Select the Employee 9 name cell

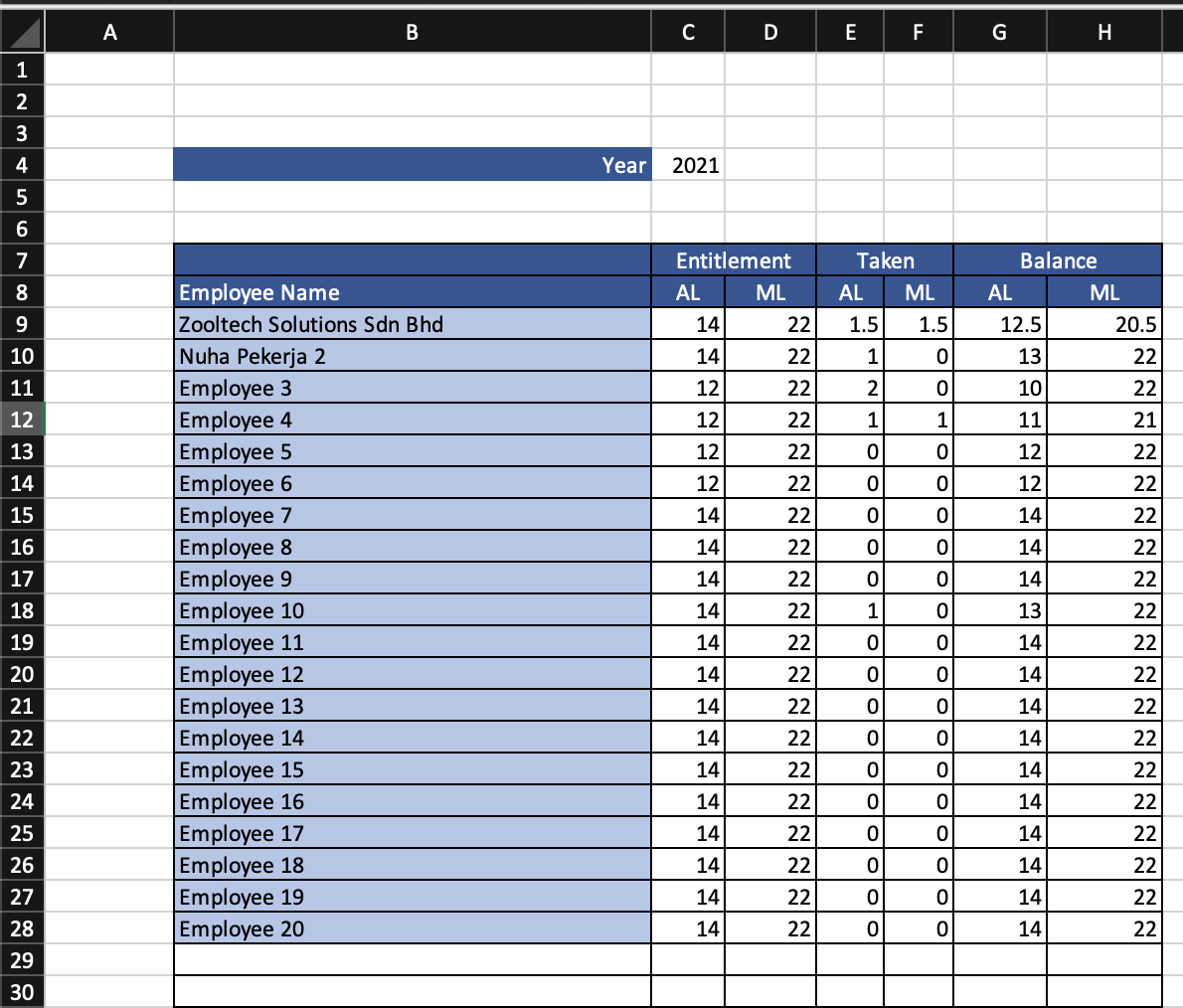click(x=412, y=579)
